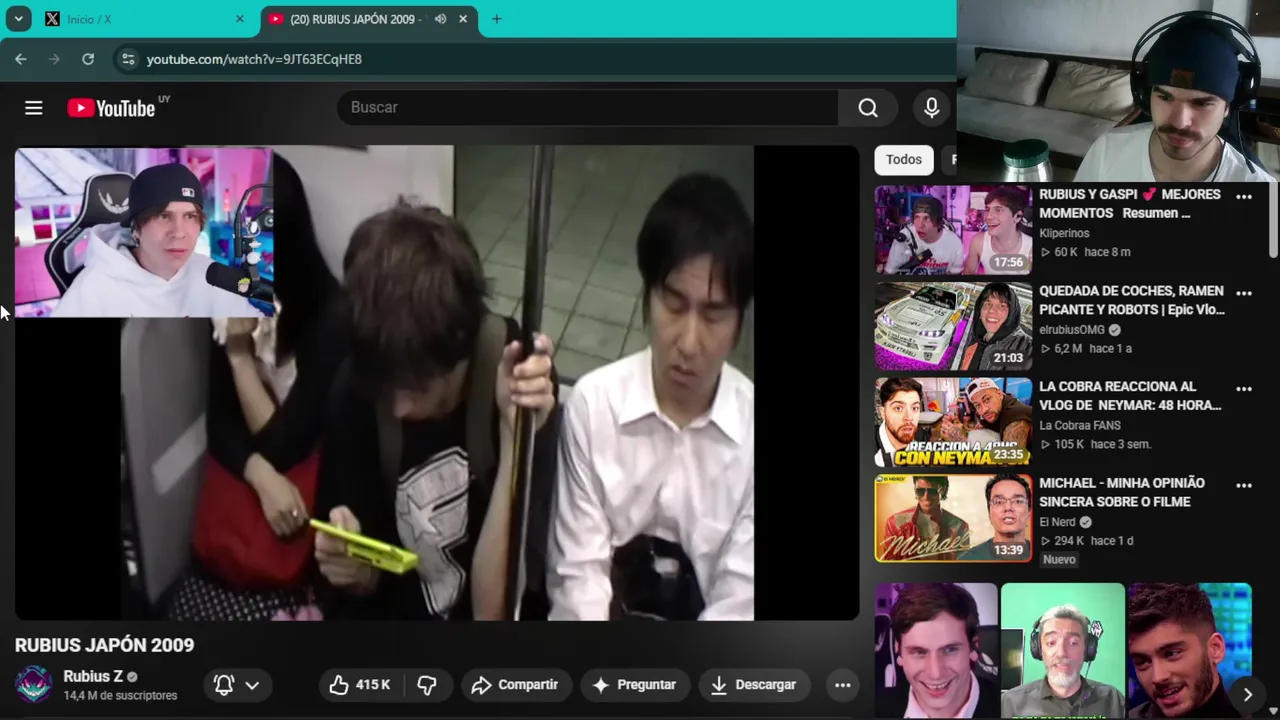Open the YouTube hamburger guide menu

click(34, 108)
